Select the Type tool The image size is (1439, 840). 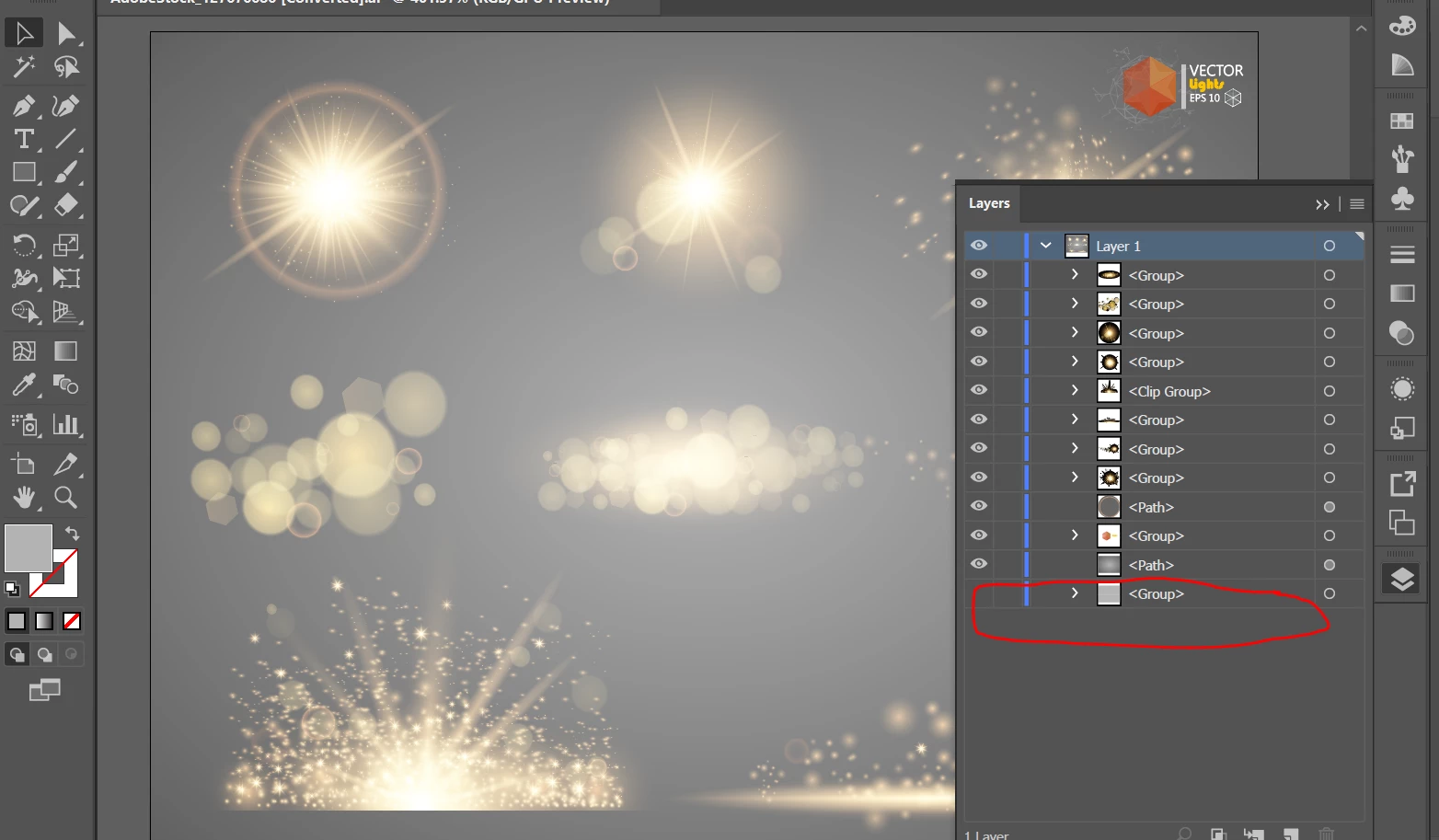point(24,139)
